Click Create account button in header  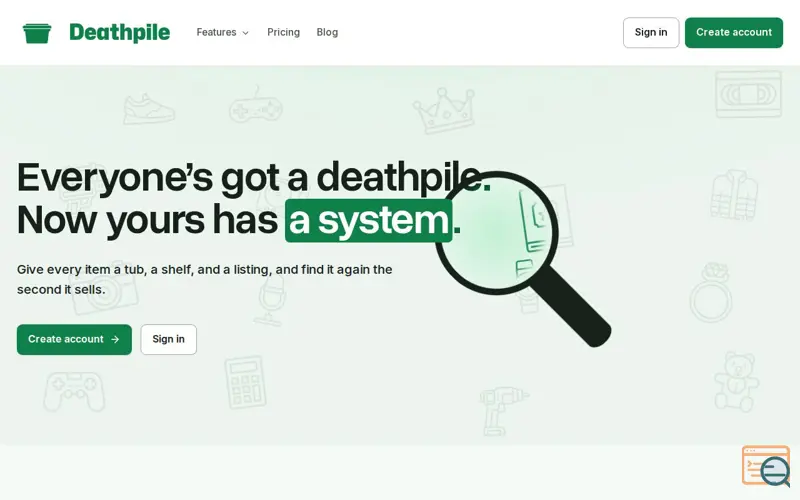point(733,33)
